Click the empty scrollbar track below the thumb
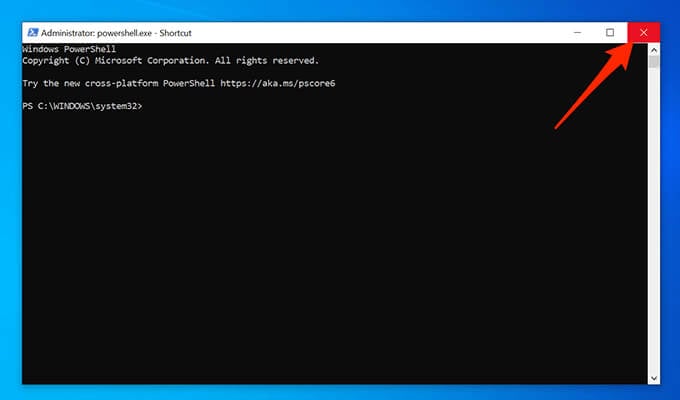This screenshot has width=680, height=400. point(654,220)
